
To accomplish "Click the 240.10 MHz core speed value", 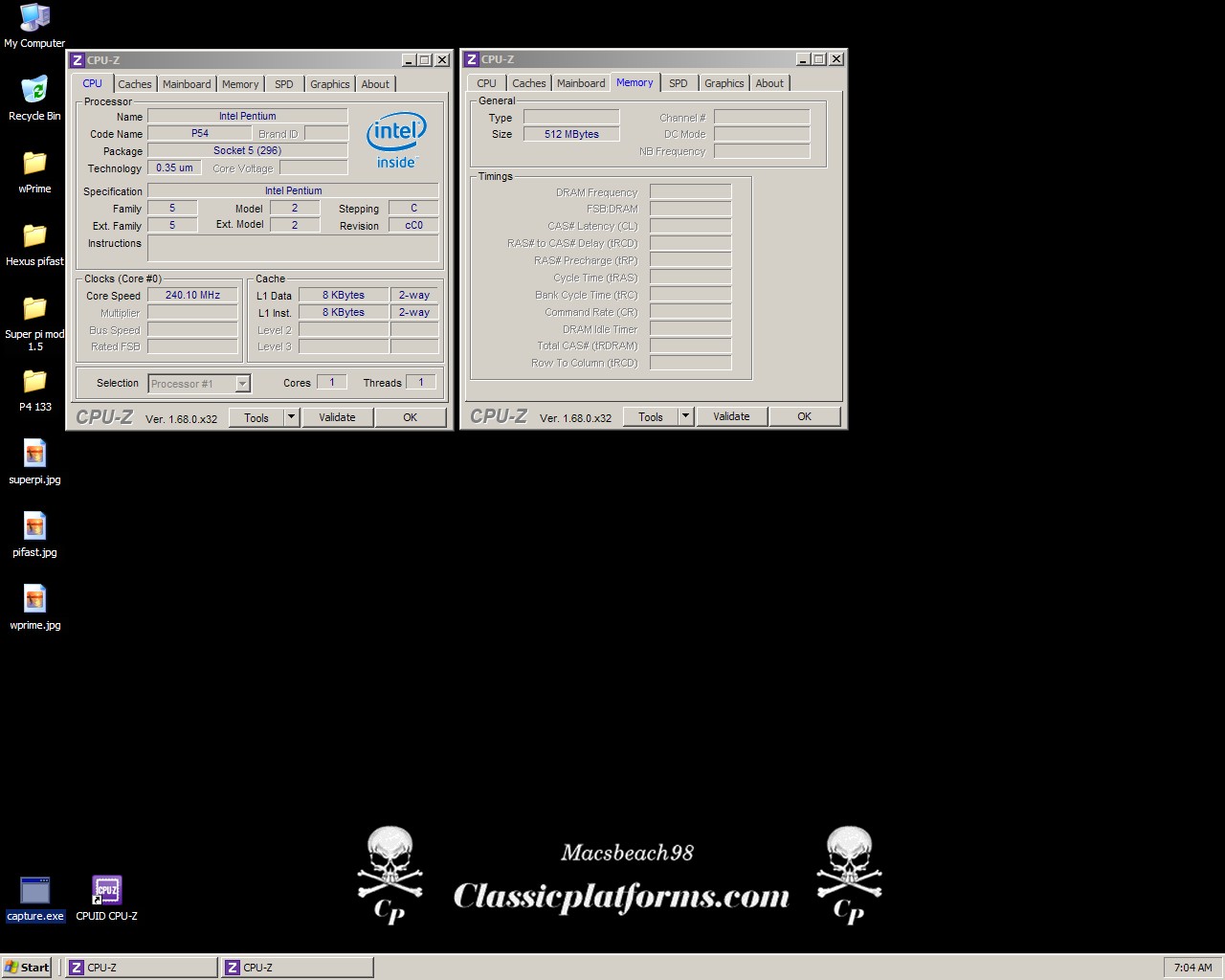I will pos(192,295).
